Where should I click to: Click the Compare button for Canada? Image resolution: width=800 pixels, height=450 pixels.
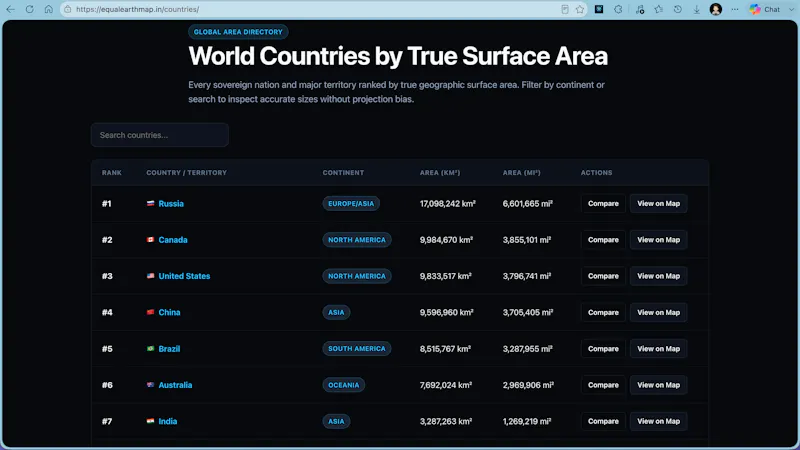603,240
